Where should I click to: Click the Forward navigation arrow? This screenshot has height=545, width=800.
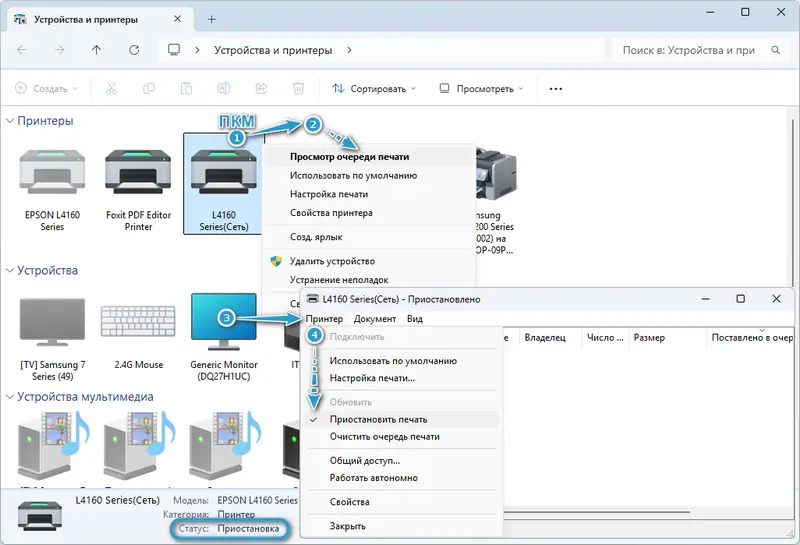pyautogui.click(x=60, y=50)
